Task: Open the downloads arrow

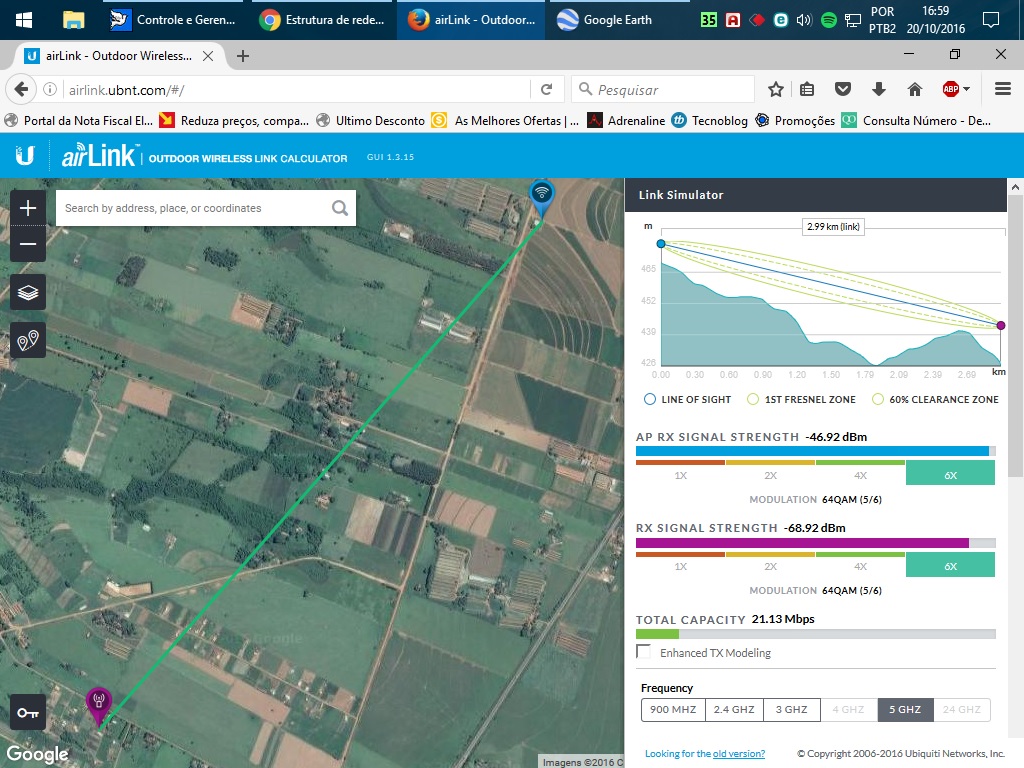Action: [x=879, y=89]
